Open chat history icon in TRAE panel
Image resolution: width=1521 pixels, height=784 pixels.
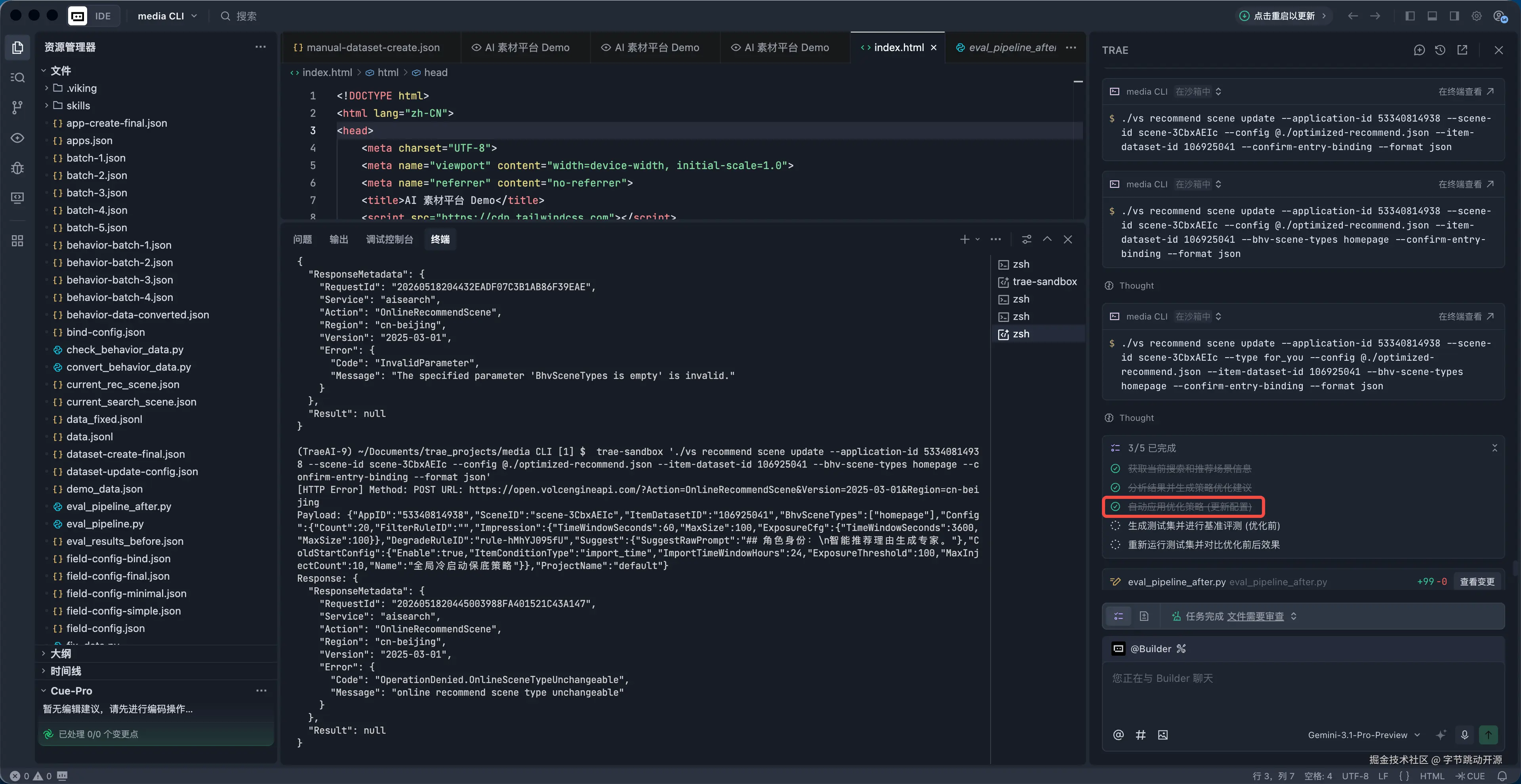[x=1440, y=50]
